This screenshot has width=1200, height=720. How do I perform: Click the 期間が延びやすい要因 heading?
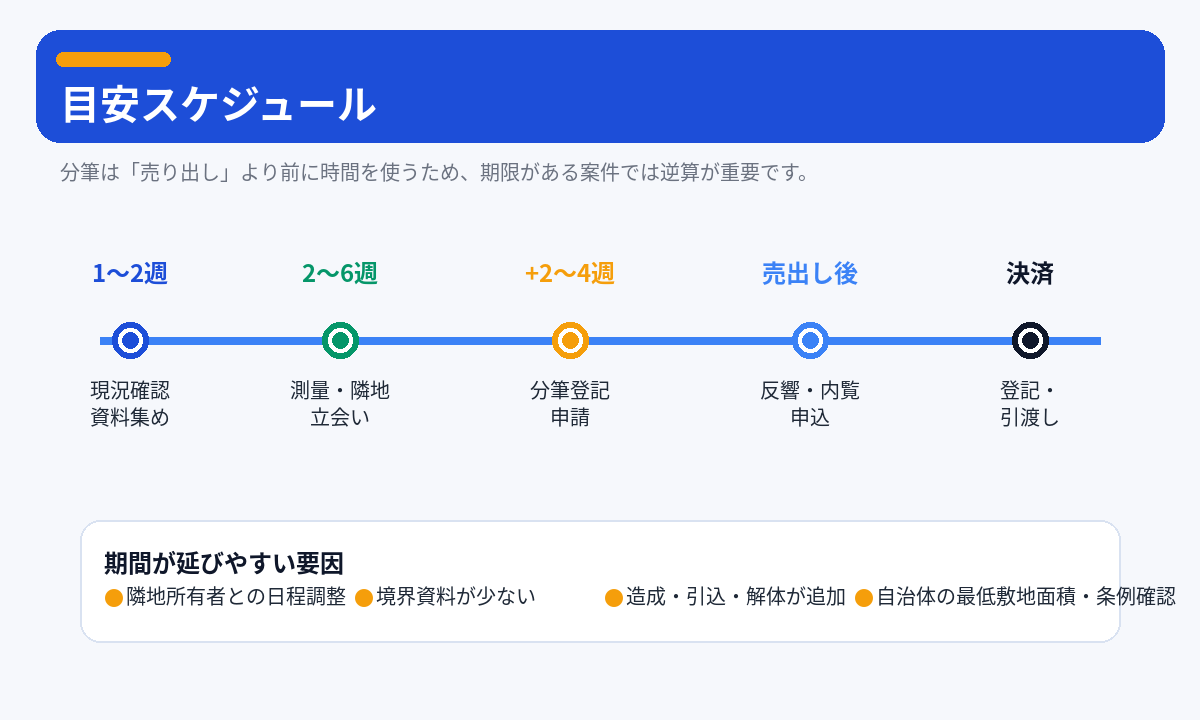point(224,564)
